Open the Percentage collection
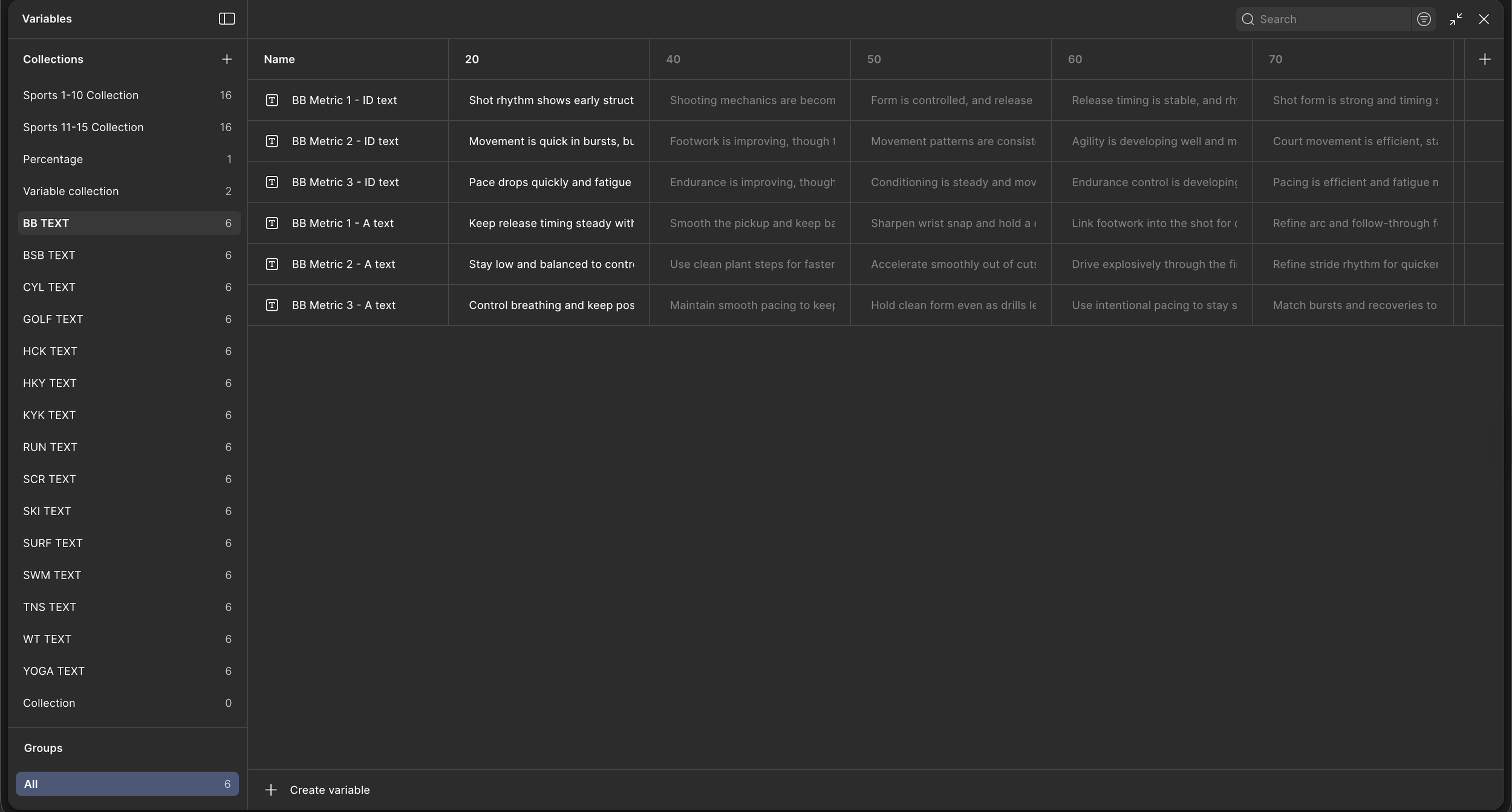 [x=53, y=160]
